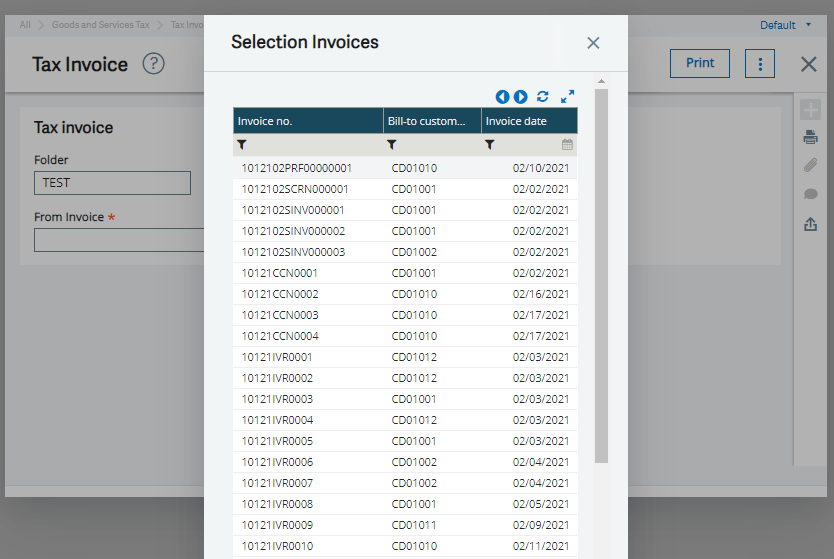This screenshot has height=559, width=834.
Task: Click customer CD01002 in 1012102SINV000003 row
Action: pyautogui.click(x=414, y=252)
